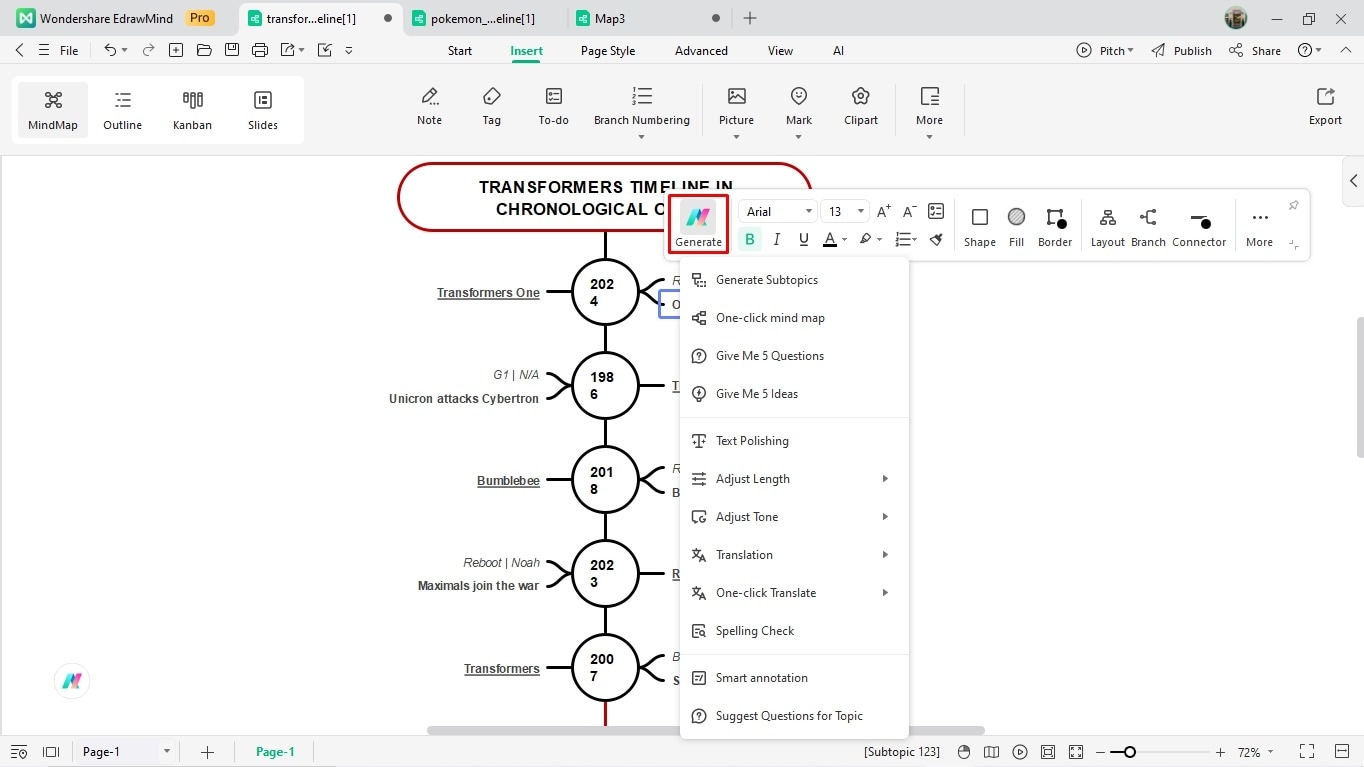Pin the floating toolbar
The height and width of the screenshot is (767, 1364).
point(1293,205)
